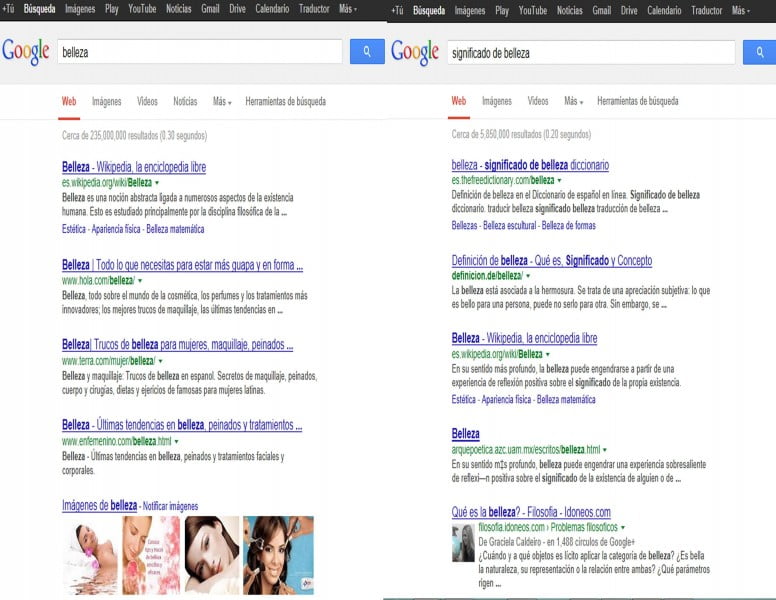Open the dark-haired woman resting image thumbnail

(x=212, y=555)
